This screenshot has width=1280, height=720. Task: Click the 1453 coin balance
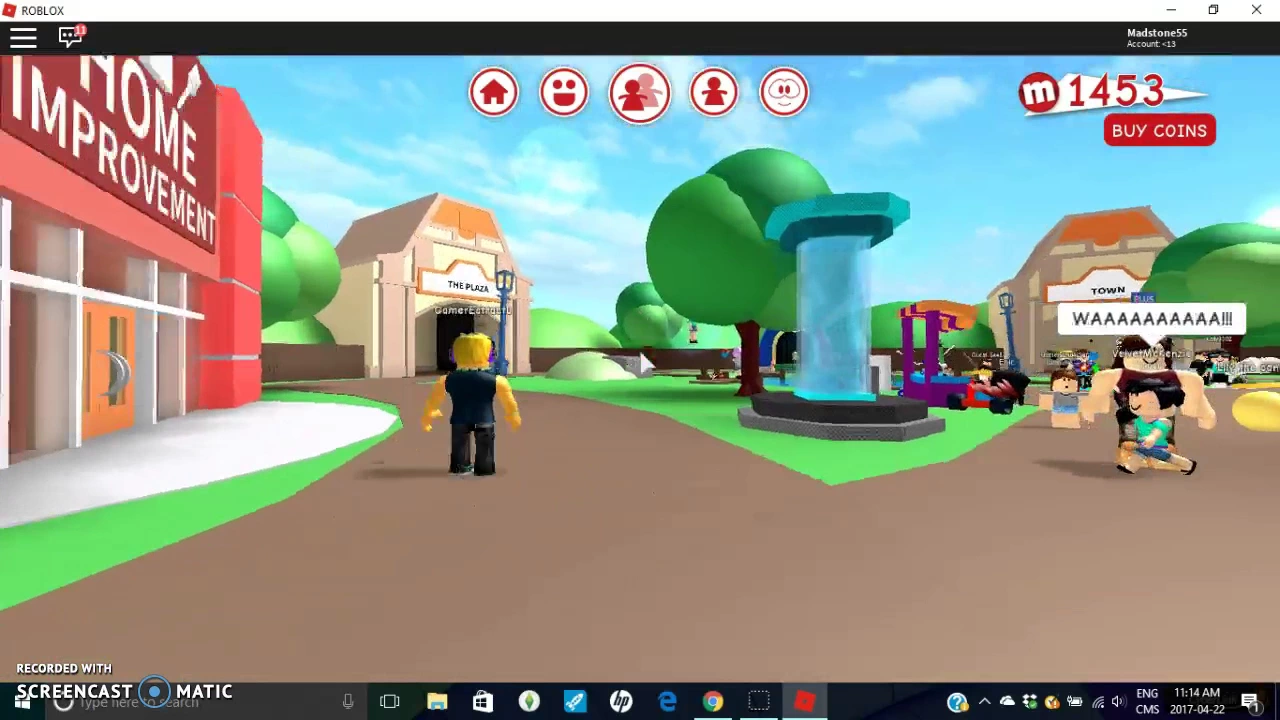[x=1115, y=91]
